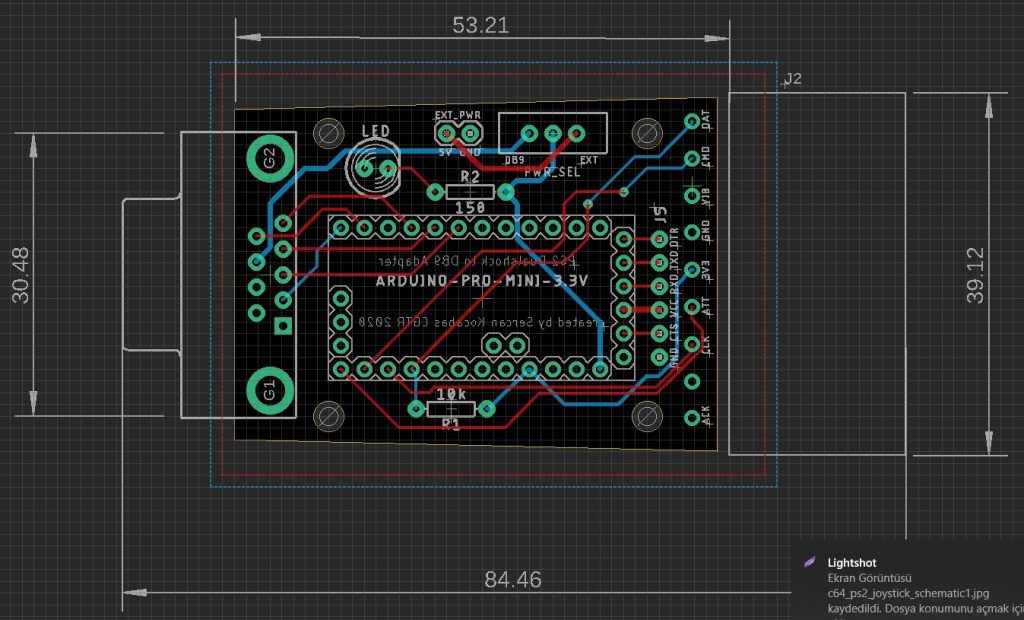Image resolution: width=1024 pixels, height=620 pixels.
Task: Select the R2 resistor designator
Action: [x=470, y=176]
